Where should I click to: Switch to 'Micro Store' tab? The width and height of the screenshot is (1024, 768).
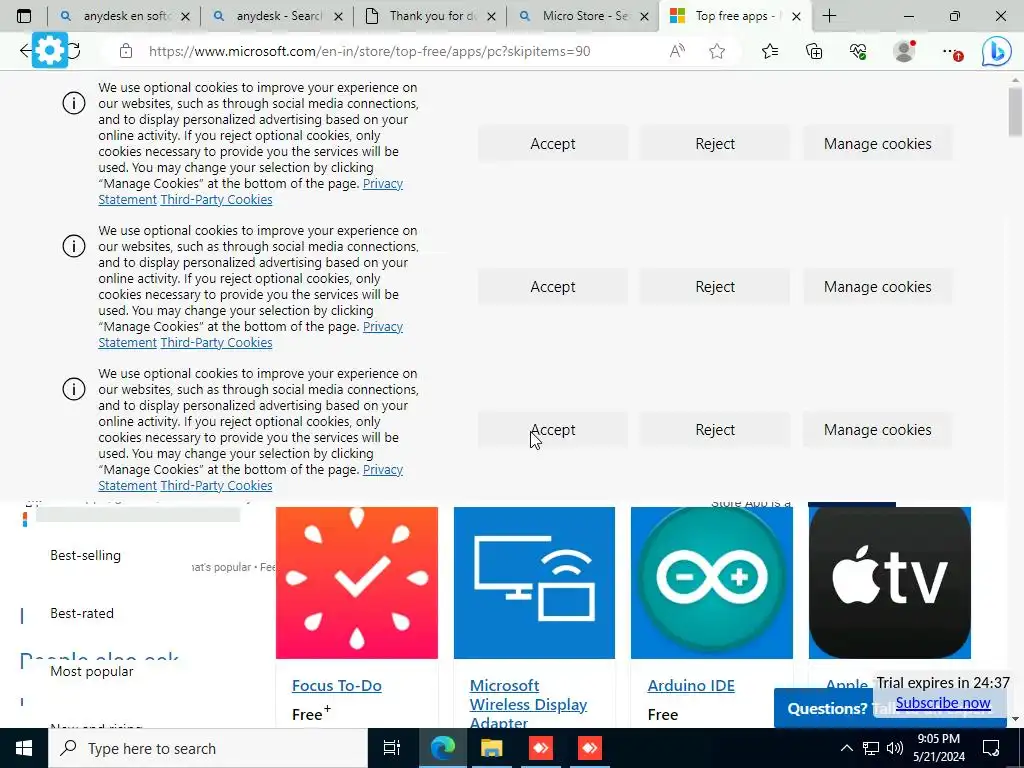click(584, 16)
